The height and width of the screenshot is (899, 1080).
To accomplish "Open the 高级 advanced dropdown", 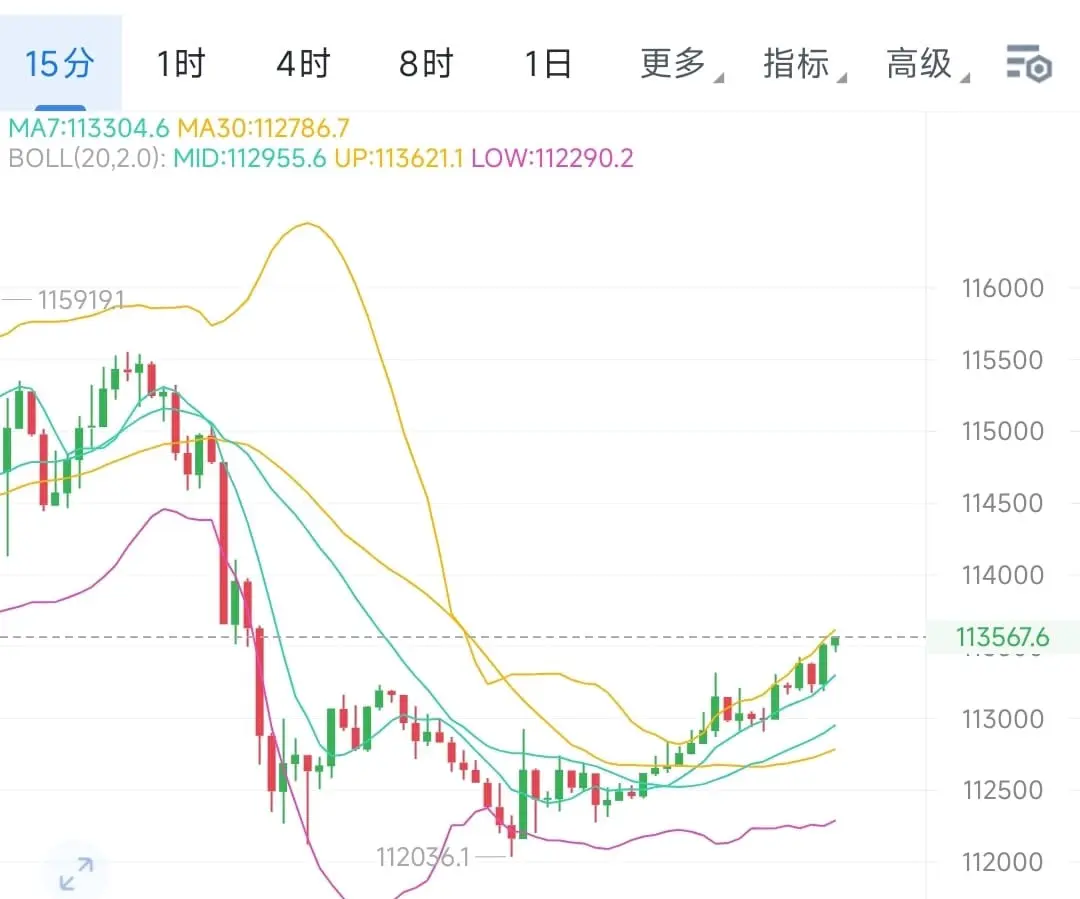I will point(926,63).
